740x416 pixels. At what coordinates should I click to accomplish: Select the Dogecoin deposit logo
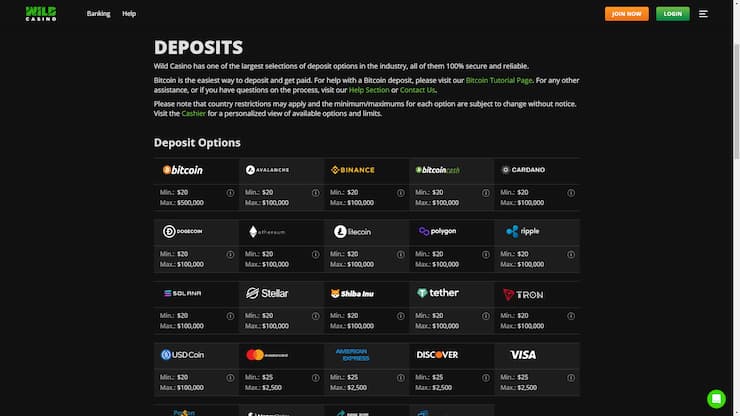[183, 231]
